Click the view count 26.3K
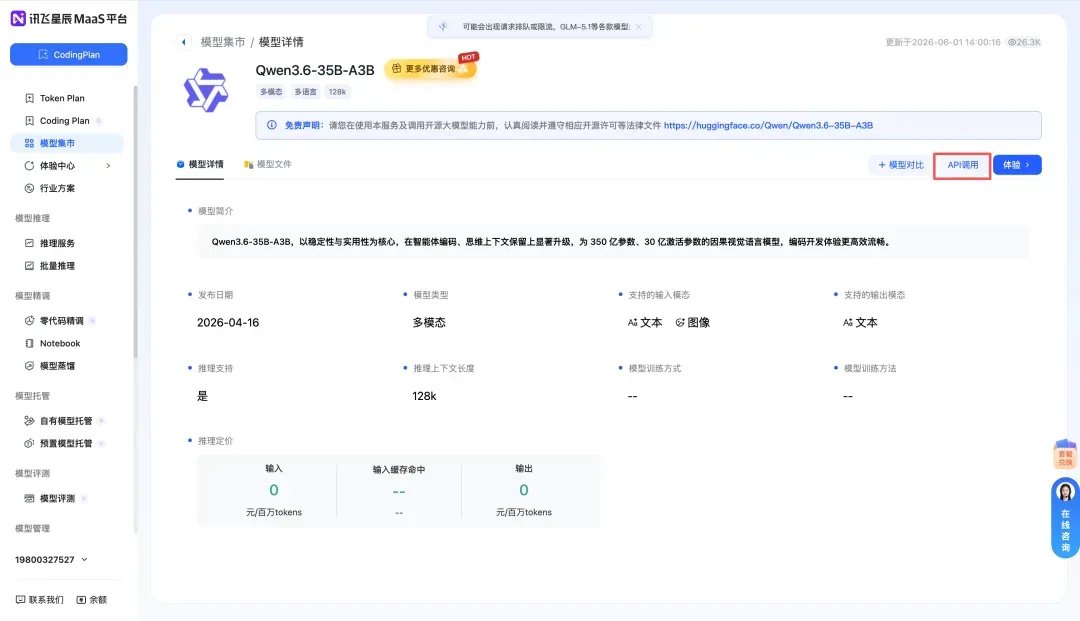This screenshot has width=1080, height=621. pos(1024,42)
